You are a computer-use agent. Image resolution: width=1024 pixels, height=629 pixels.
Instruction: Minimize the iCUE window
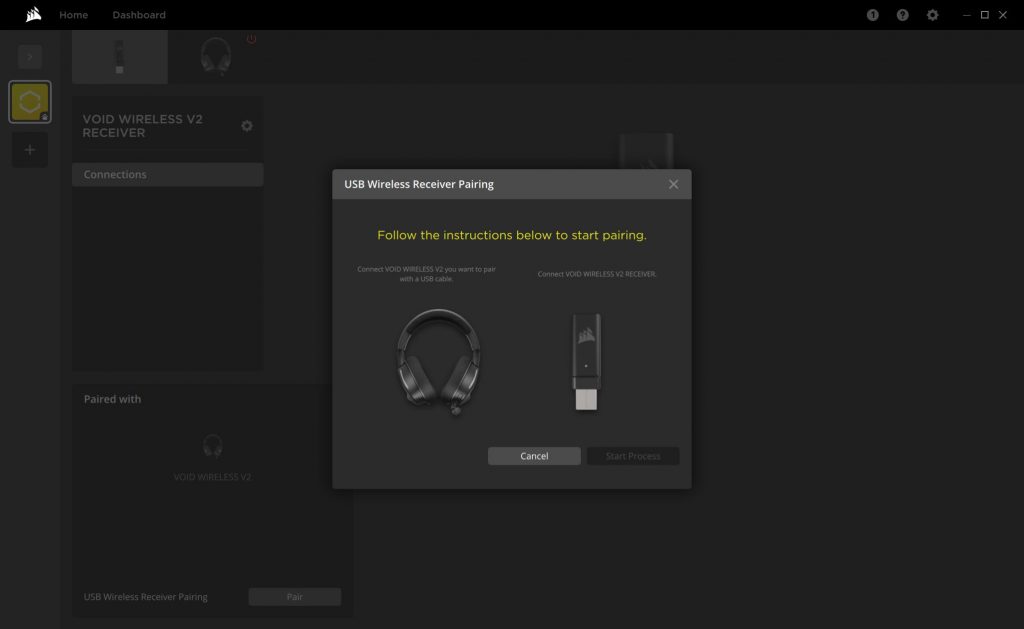(x=967, y=15)
